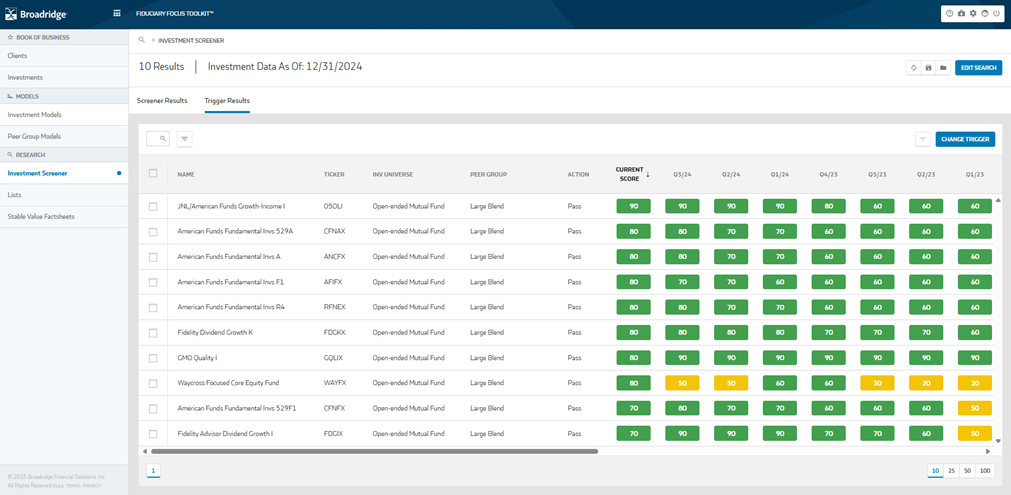Click the yellow Q1/23 score 50 for Fidelity Advisor
The height and width of the screenshot is (495, 1011).
coord(975,434)
